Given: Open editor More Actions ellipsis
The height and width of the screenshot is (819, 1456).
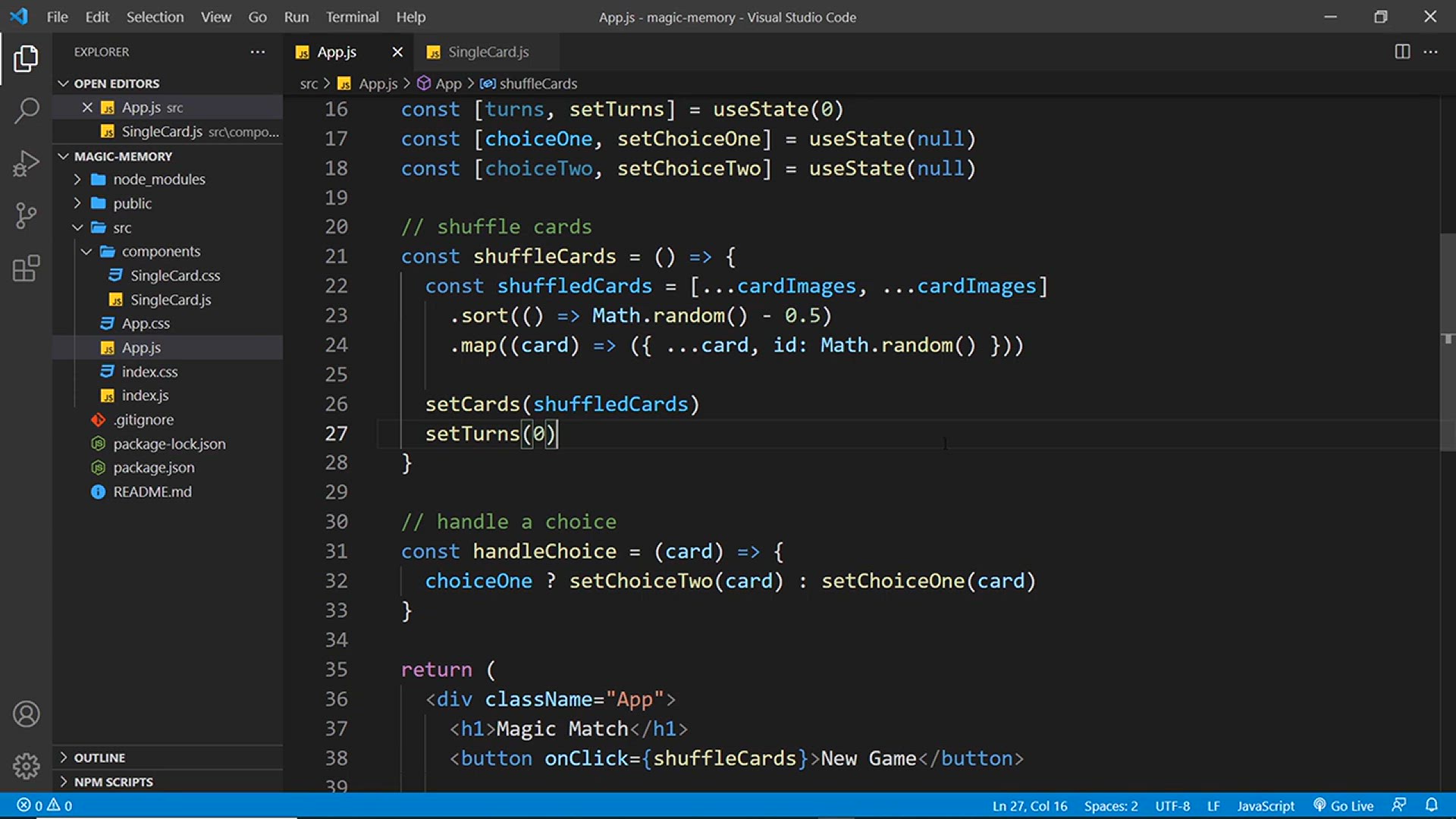Looking at the screenshot, I should coord(1431,52).
